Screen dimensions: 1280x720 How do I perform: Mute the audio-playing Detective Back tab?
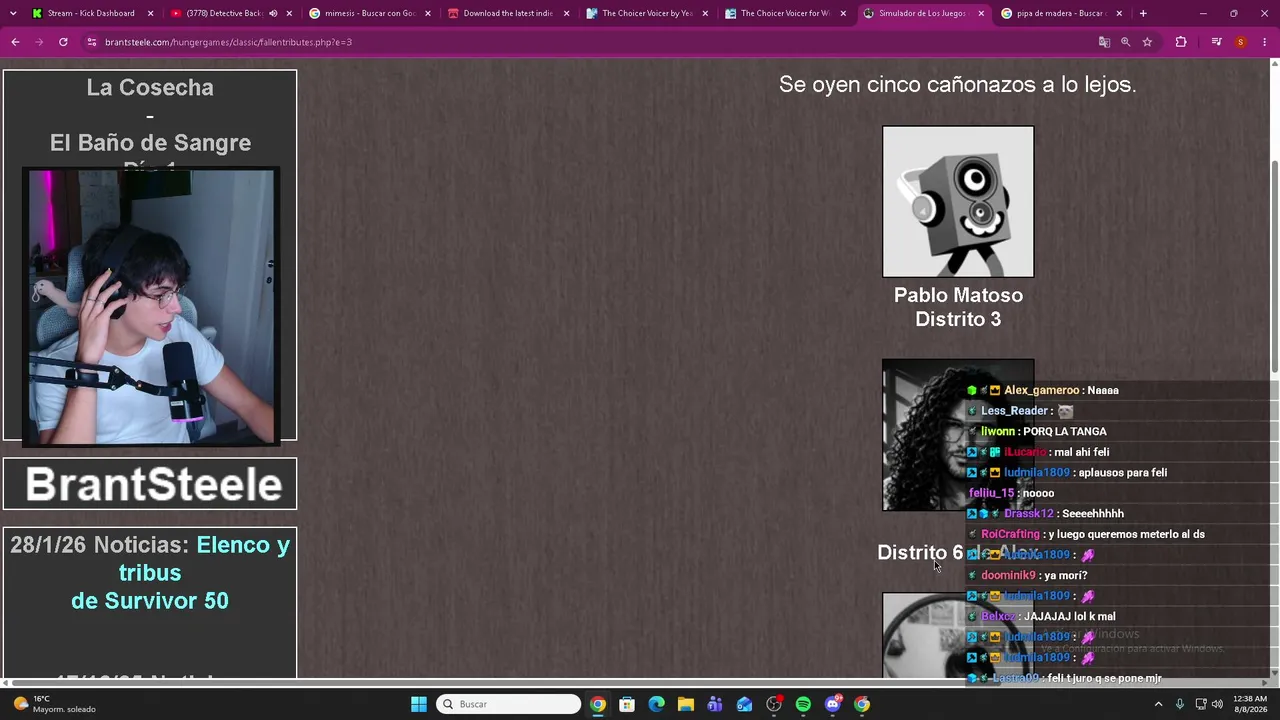273,13
